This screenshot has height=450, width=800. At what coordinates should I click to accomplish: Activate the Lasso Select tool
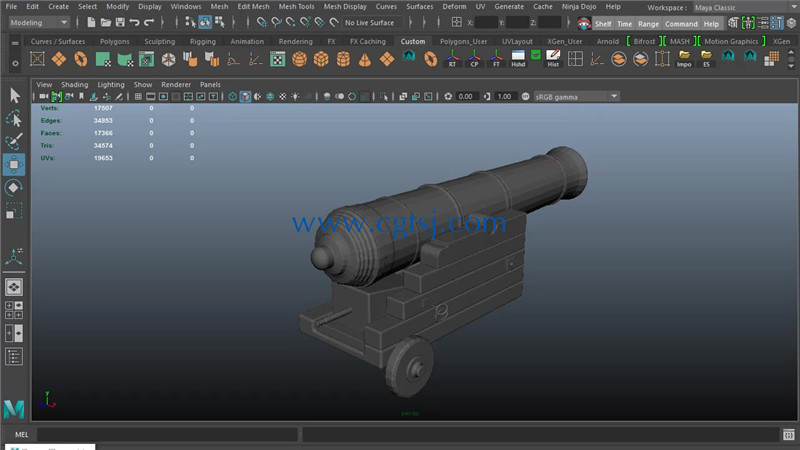pos(14,118)
